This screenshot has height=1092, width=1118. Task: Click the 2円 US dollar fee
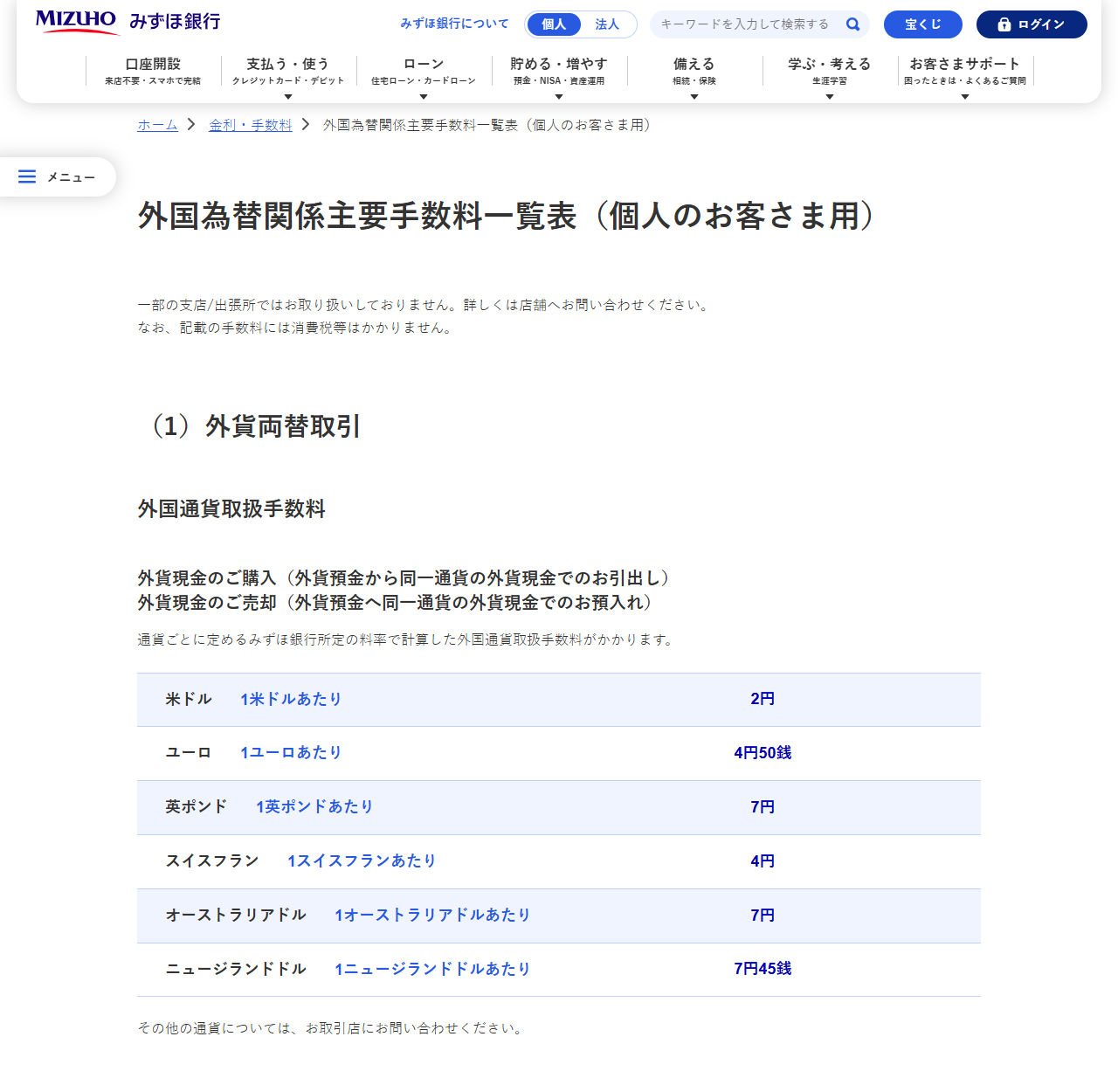(x=763, y=699)
